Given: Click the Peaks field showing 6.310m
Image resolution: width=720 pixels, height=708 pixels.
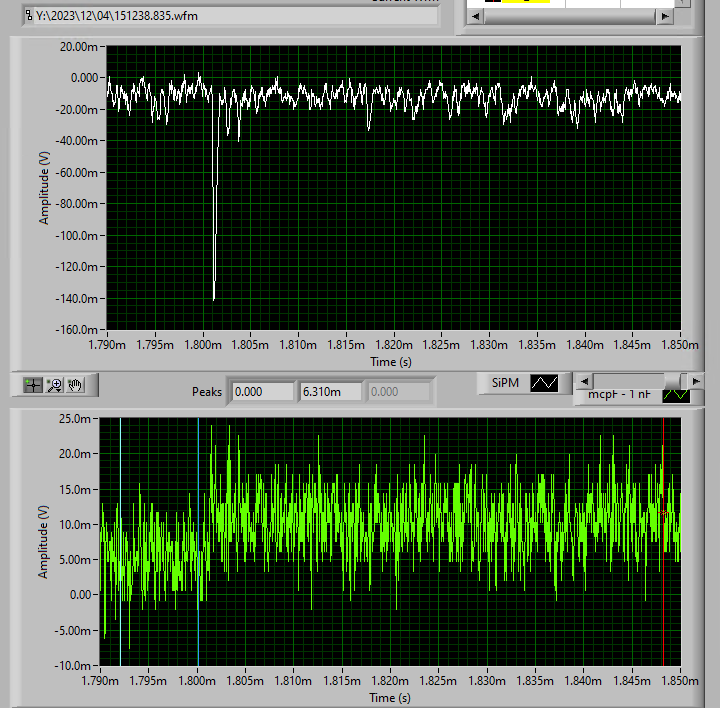Looking at the screenshot, I should pos(329,392).
